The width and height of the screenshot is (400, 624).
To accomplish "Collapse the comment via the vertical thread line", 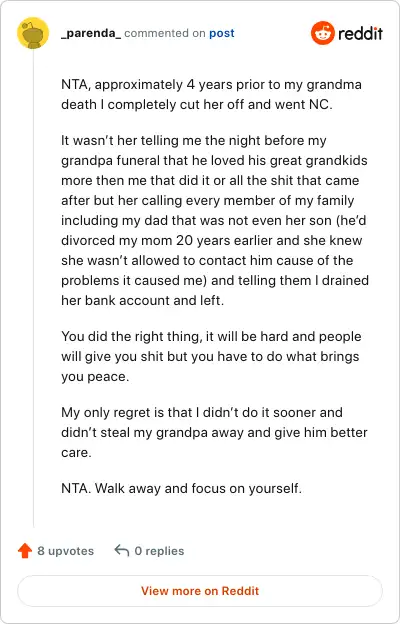I will tap(33, 289).
